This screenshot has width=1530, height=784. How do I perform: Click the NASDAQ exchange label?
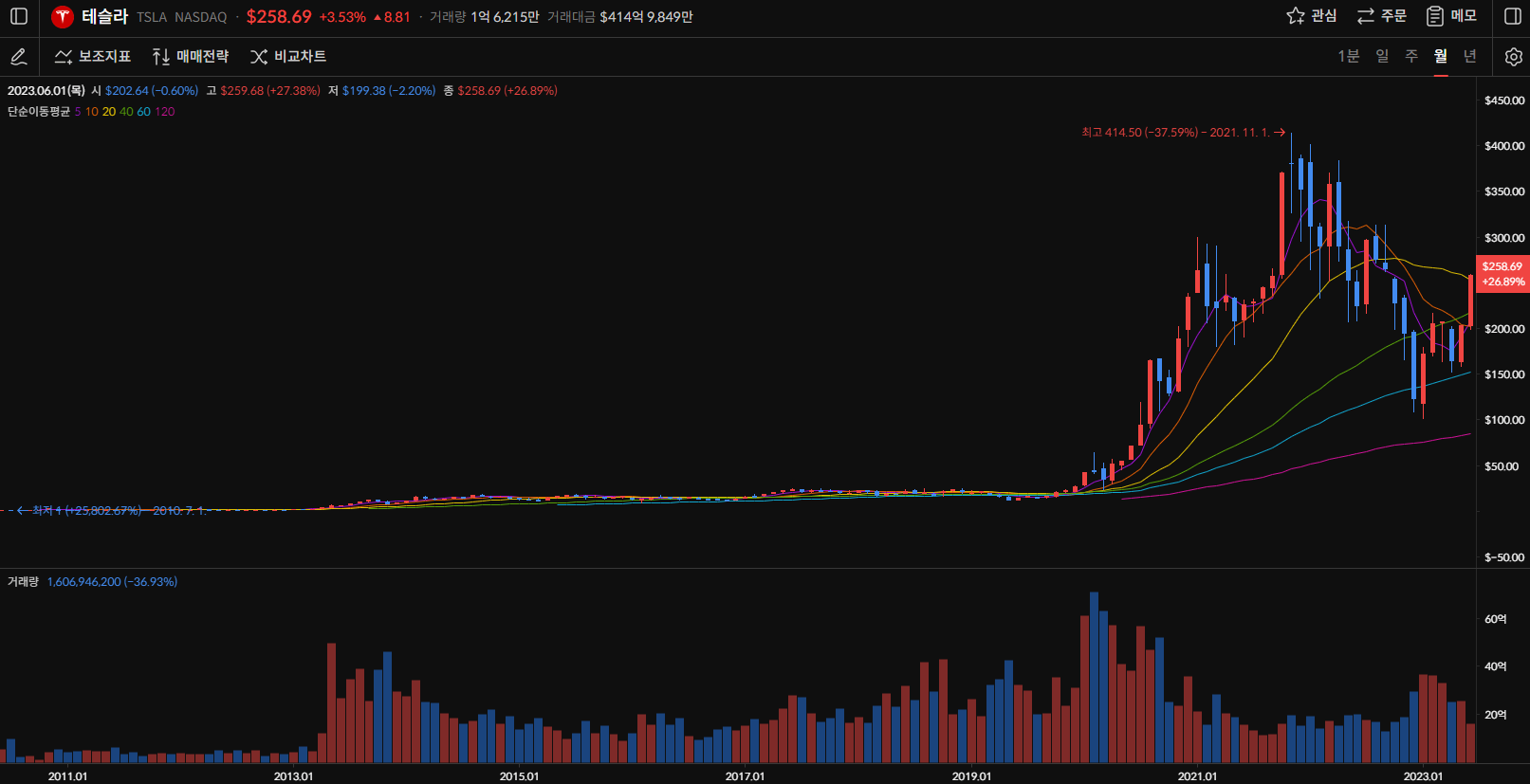pos(201,17)
